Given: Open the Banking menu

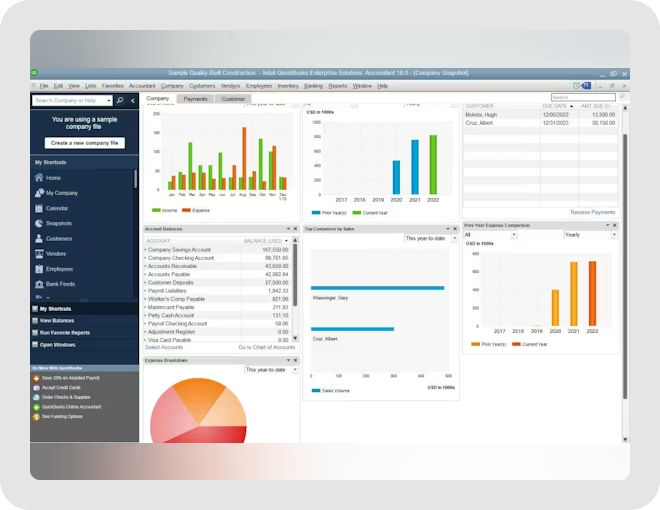Looking at the screenshot, I should point(313,86).
